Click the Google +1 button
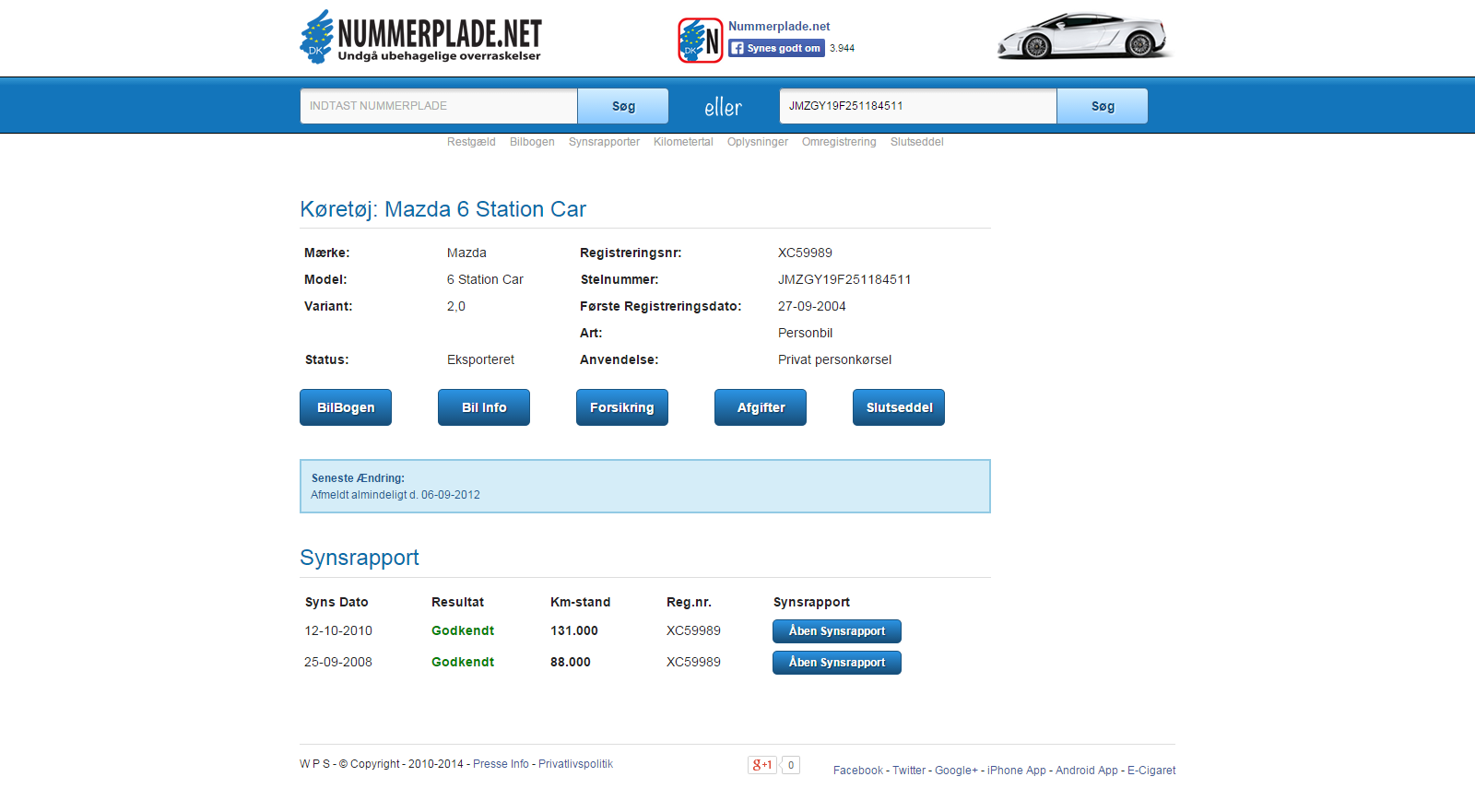 point(762,765)
